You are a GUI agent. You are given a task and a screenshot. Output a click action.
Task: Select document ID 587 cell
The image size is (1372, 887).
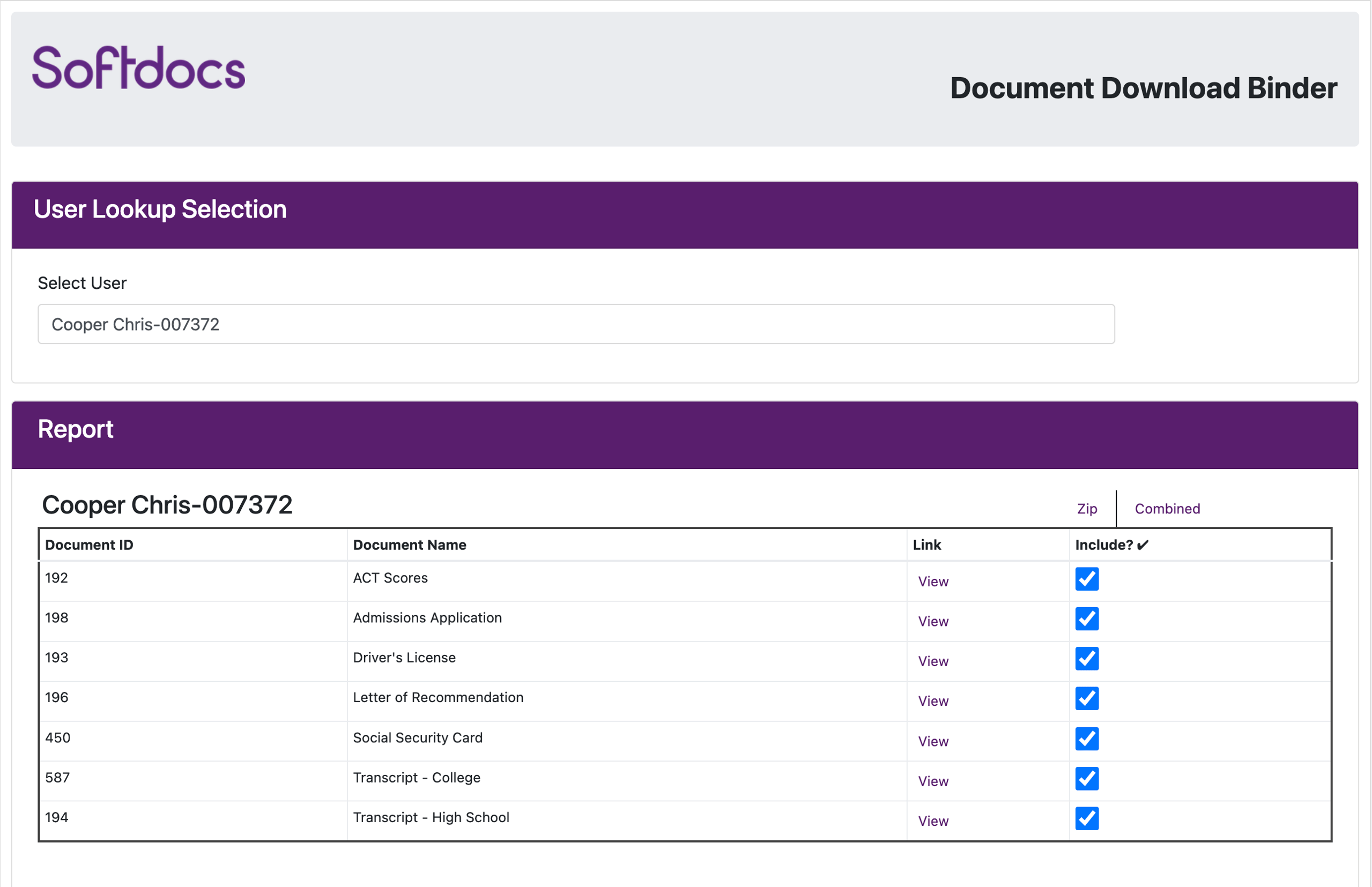point(193,781)
